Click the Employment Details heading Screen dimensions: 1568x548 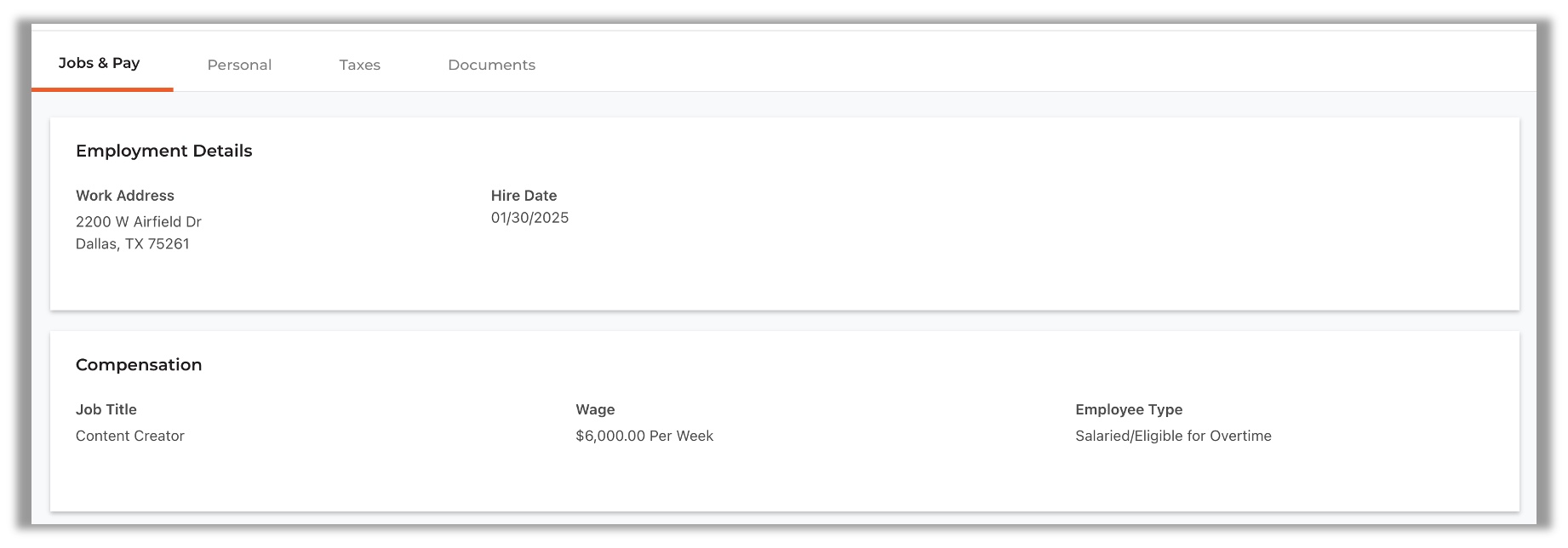pyautogui.click(x=163, y=151)
